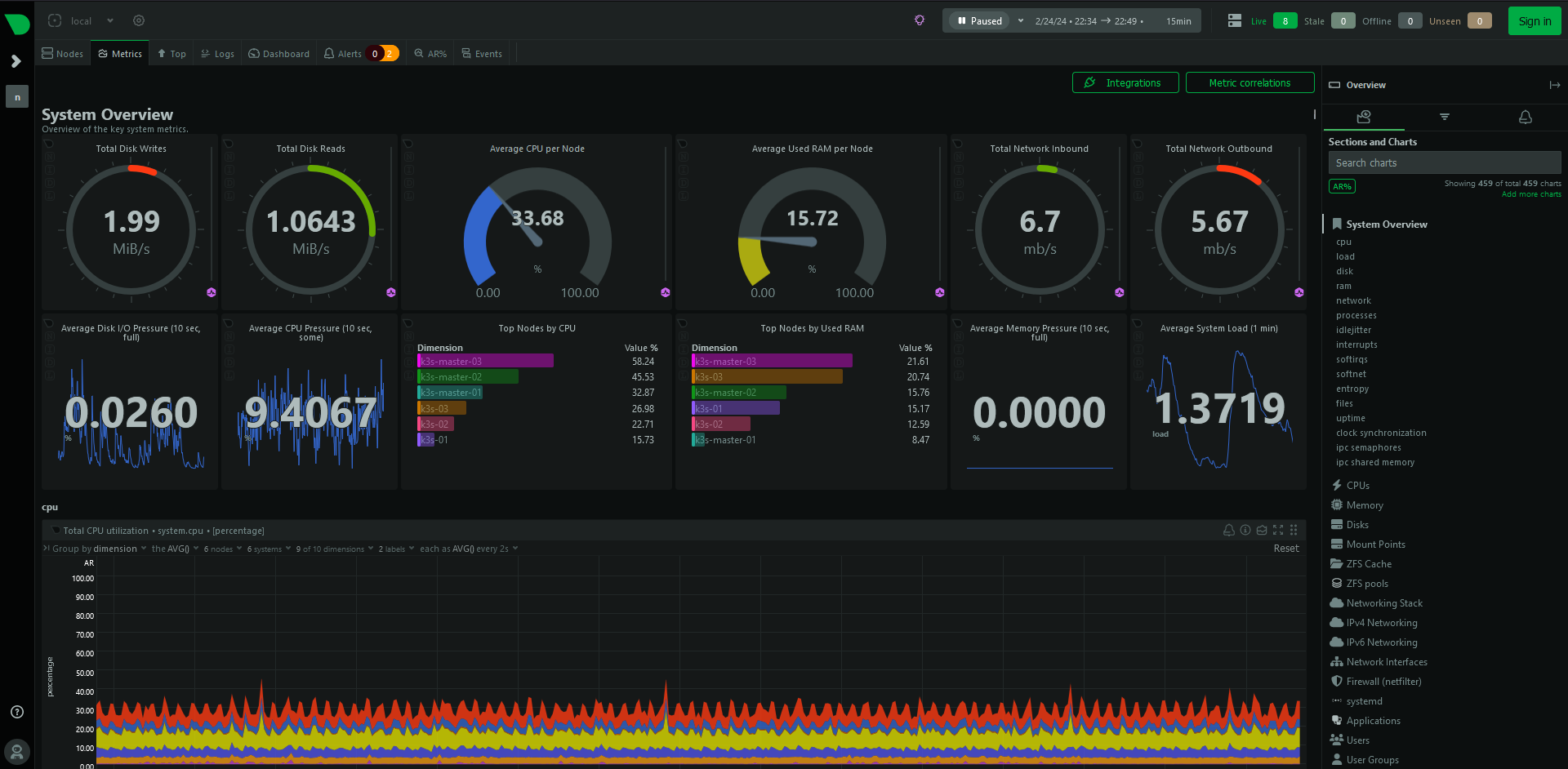Open the help question mark icon

(x=17, y=712)
